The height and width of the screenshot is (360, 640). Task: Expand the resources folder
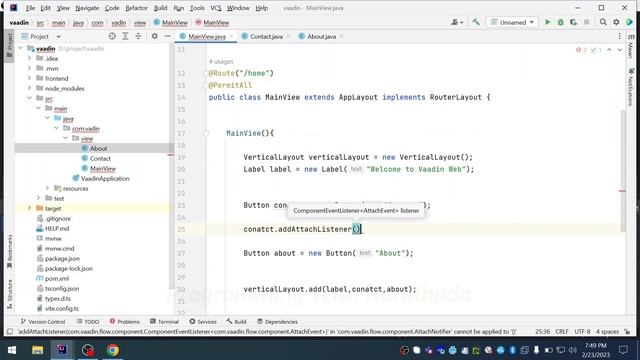coord(47,188)
